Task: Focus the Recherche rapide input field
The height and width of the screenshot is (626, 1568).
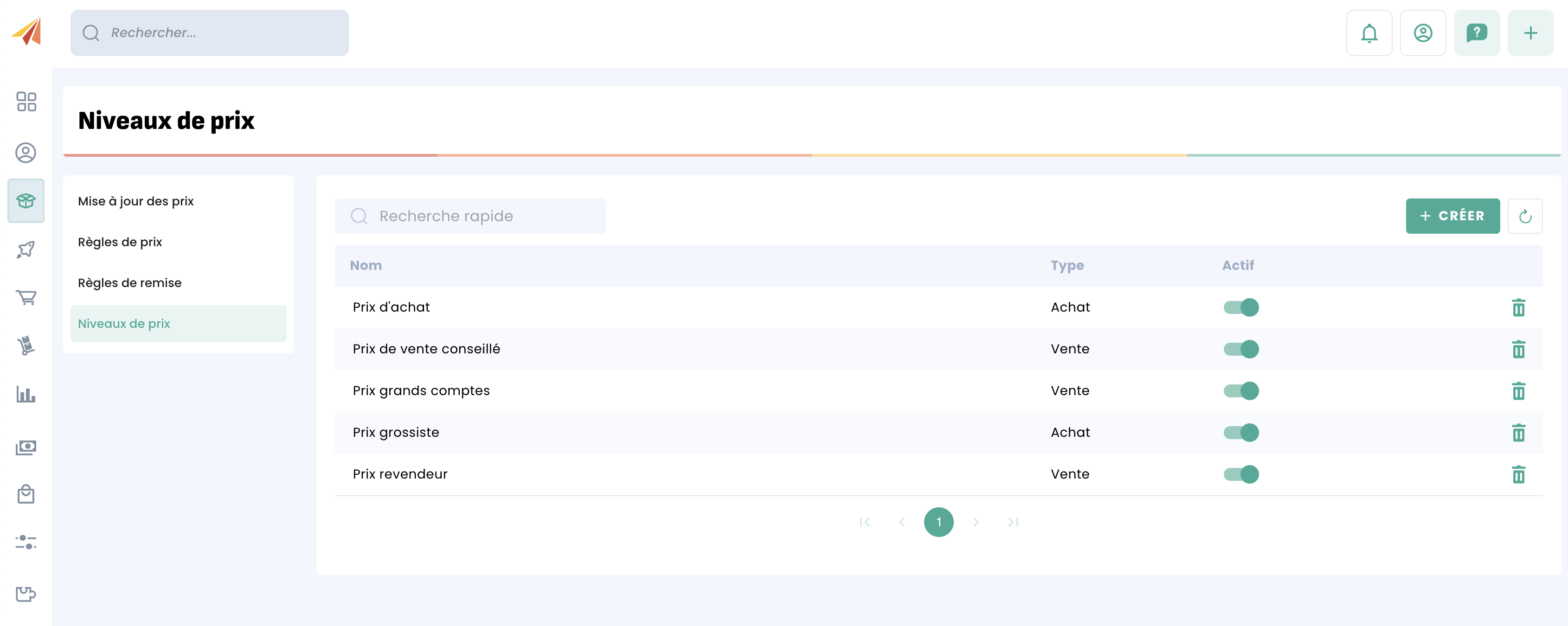Action: click(x=481, y=216)
